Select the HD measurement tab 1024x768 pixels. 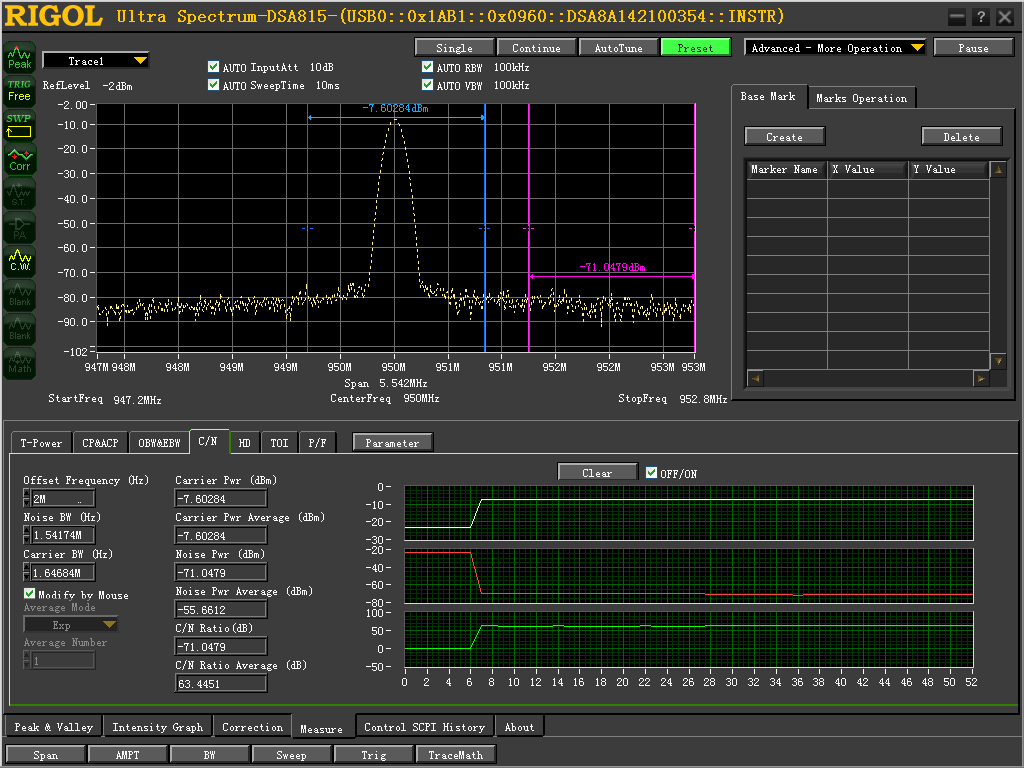point(244,443)
